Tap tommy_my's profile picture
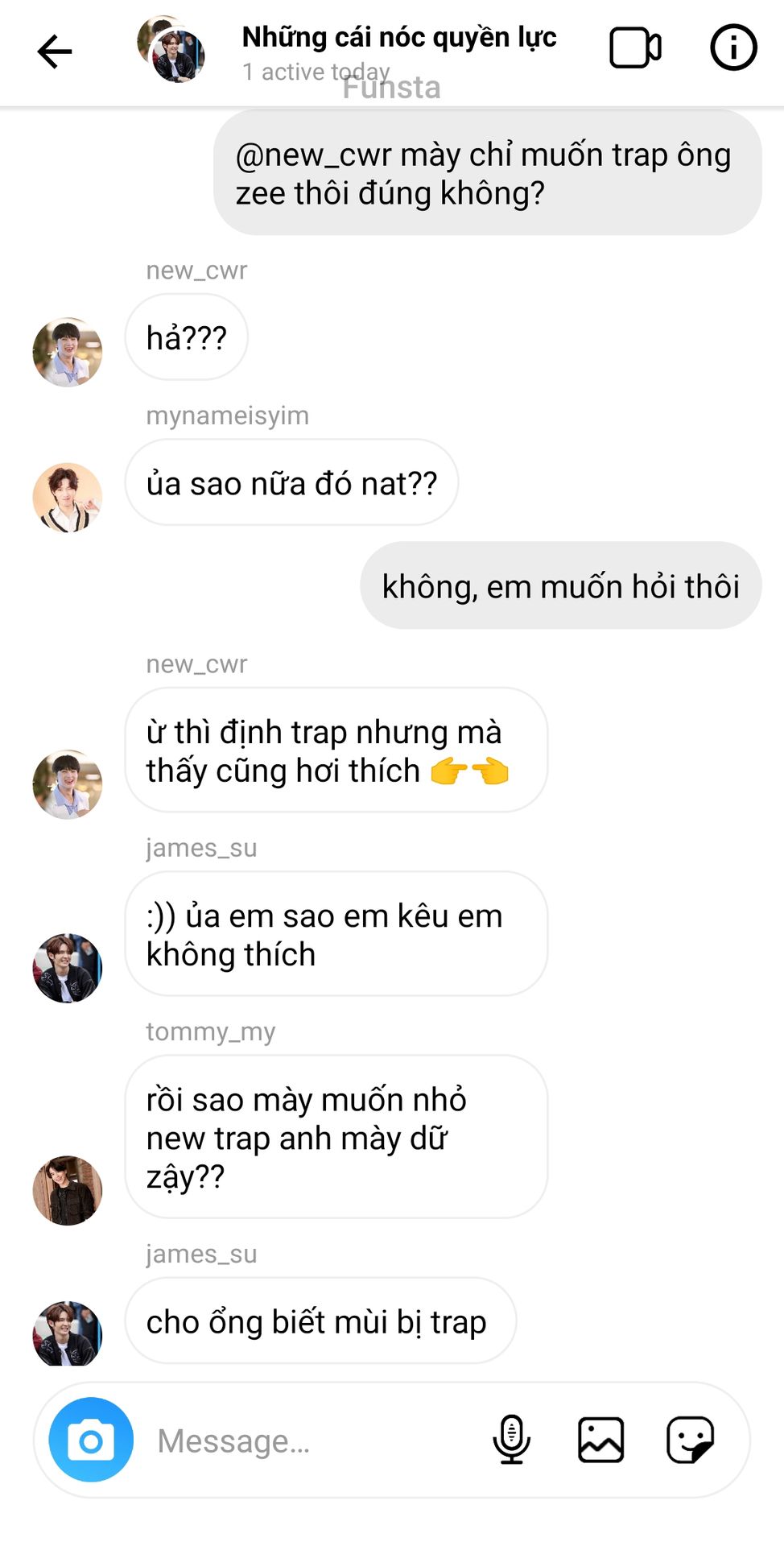Screen dimensions: 784x1546 pos(68,1190)
